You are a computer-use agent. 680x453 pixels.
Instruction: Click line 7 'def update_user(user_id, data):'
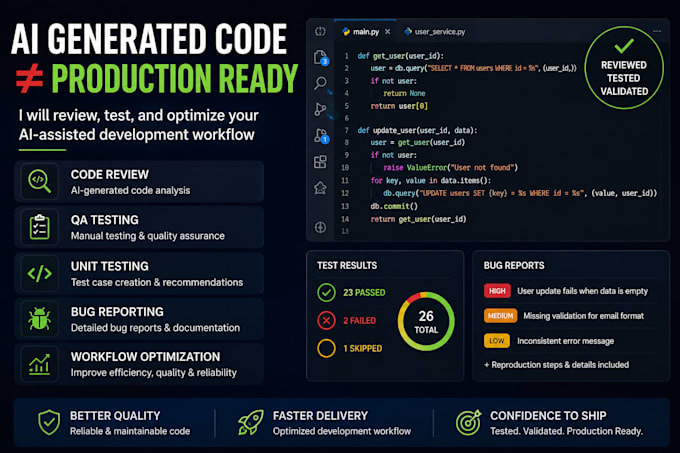(417, 130)
